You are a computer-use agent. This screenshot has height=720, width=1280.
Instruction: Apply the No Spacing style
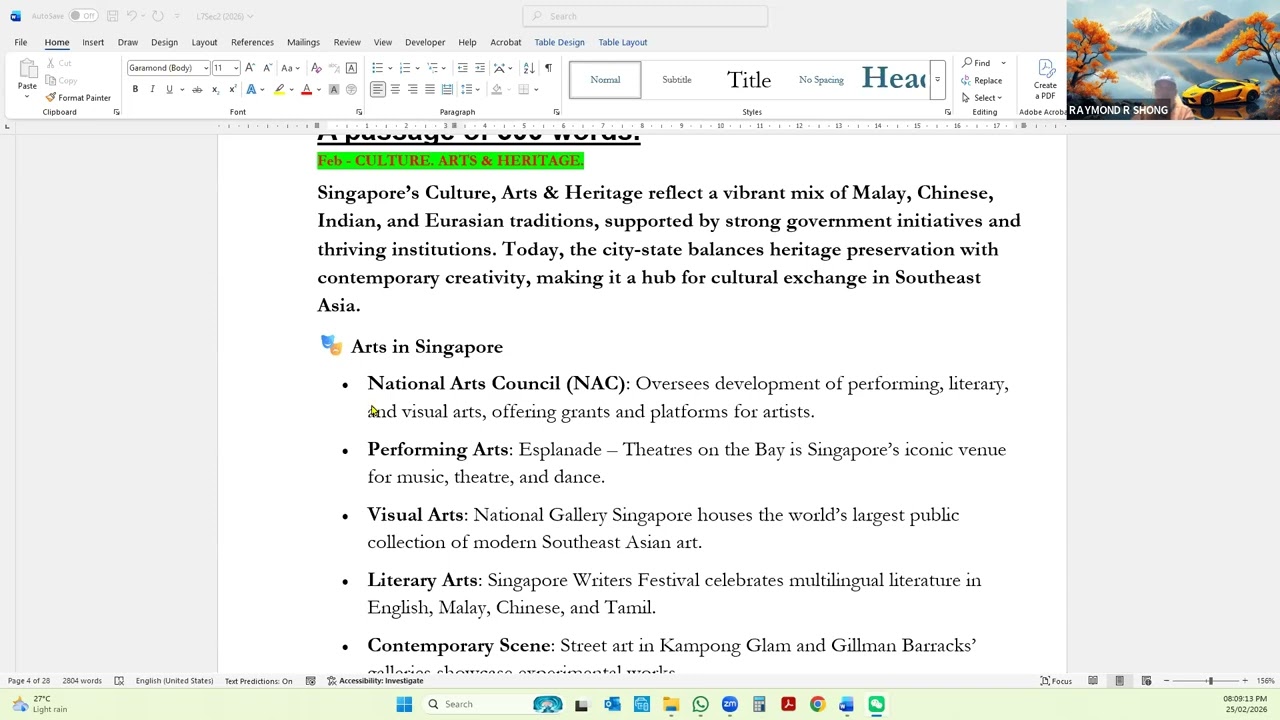click(821, 80)
